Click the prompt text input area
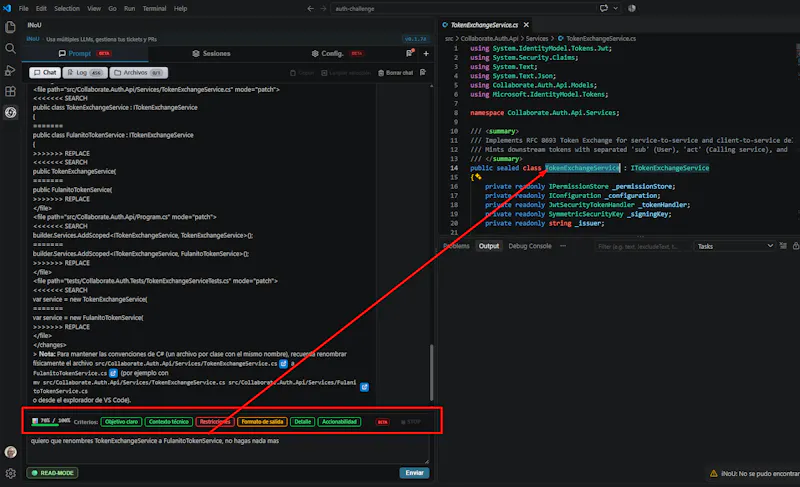The image size is (800, 487). pos(230,449)
